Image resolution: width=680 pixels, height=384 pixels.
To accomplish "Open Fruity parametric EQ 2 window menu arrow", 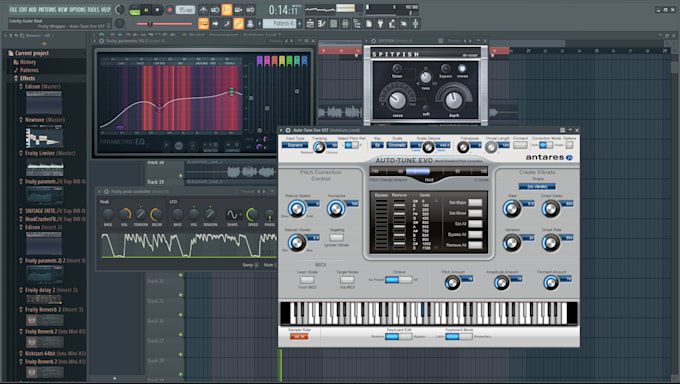I will coord(95,41).
